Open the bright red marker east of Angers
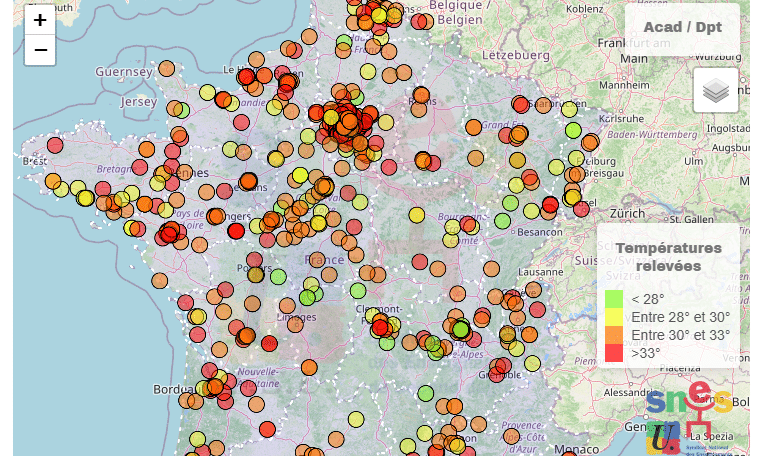Viewport: 759px width, 456px height. point(236,231)
